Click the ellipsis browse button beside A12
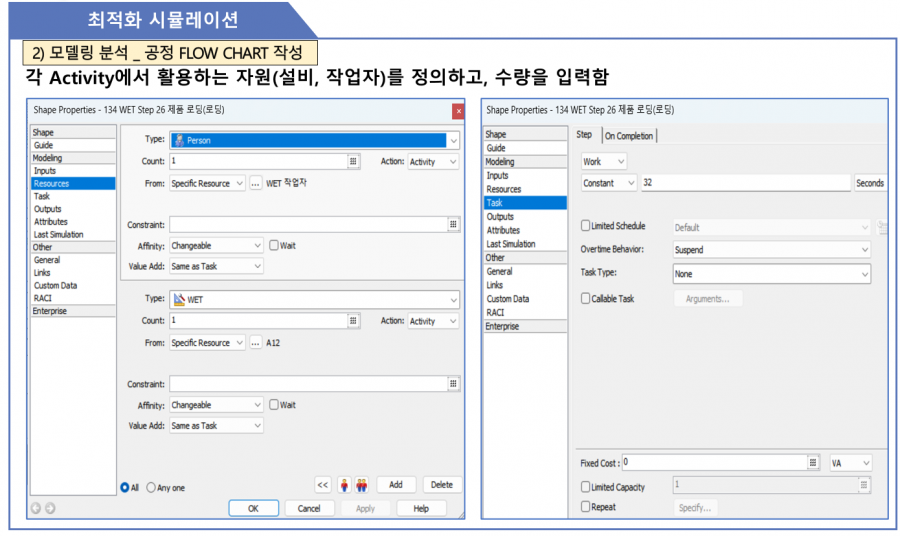Screen dimensions: 900x536 (x=255, y=343)
